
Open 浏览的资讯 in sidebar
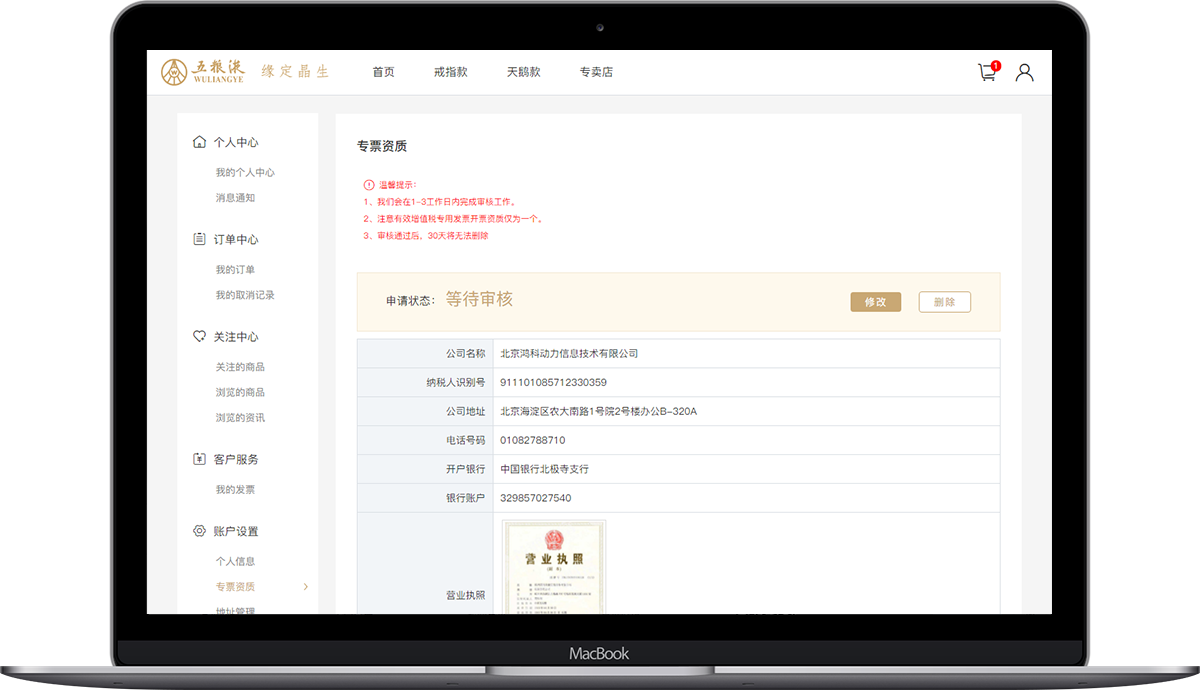coord(240,417)
